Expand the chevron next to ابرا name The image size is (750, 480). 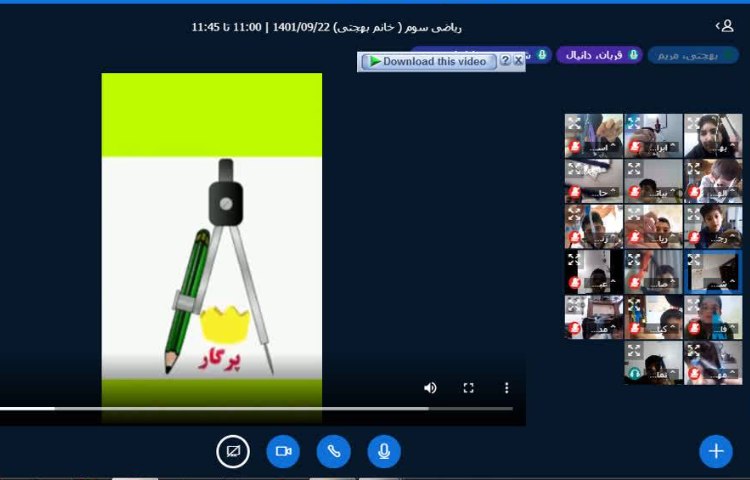[x=673, y=145]
